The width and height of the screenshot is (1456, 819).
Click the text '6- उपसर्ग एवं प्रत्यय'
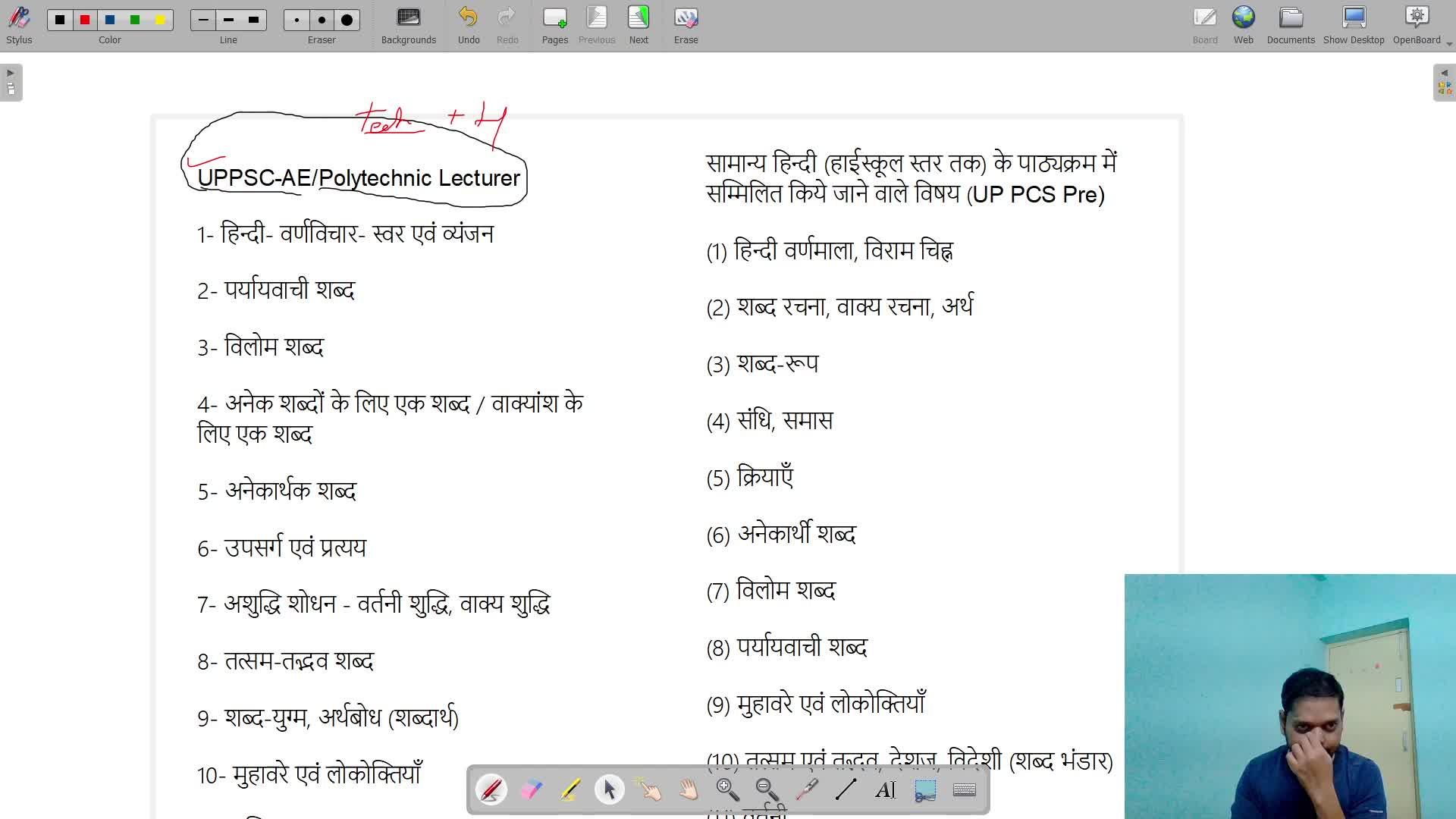pos(281,548)
